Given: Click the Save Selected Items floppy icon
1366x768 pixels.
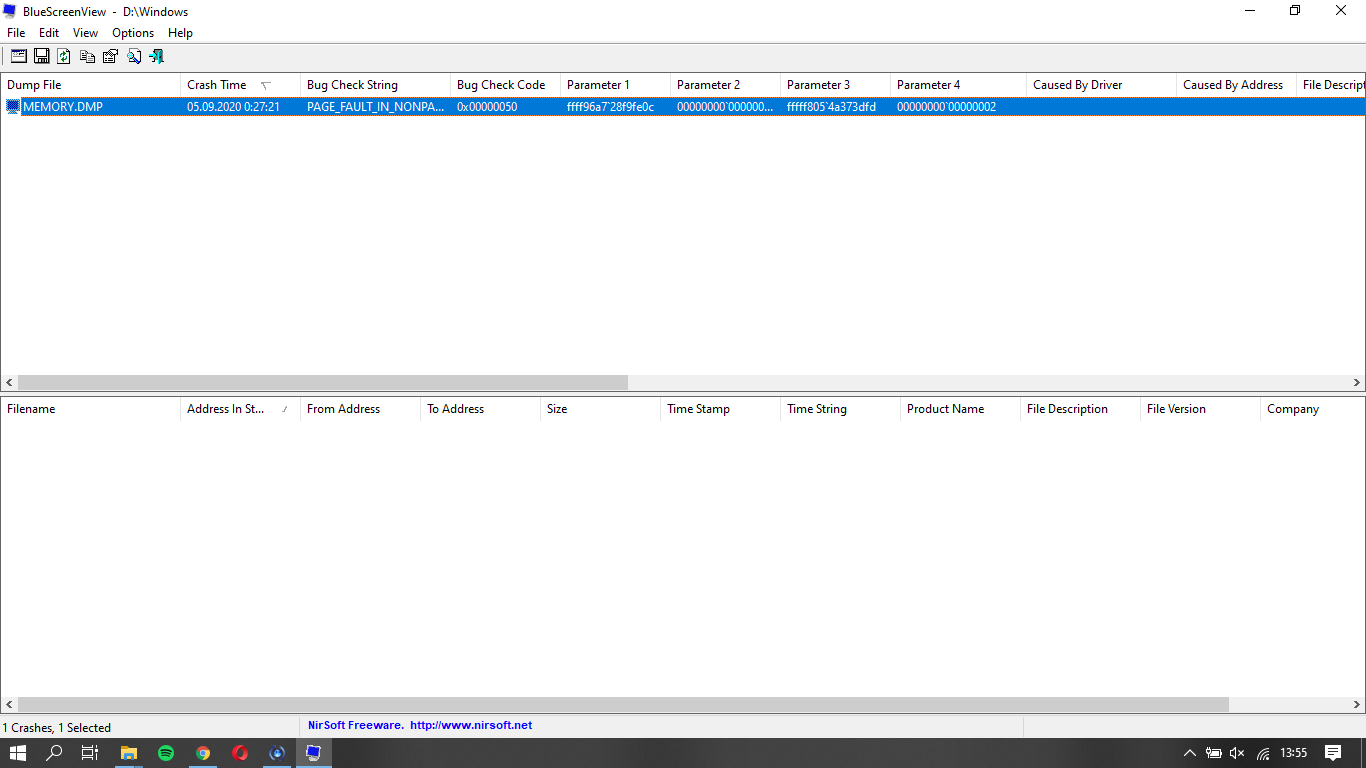Looking at the screenshot, I should point(42,56).
